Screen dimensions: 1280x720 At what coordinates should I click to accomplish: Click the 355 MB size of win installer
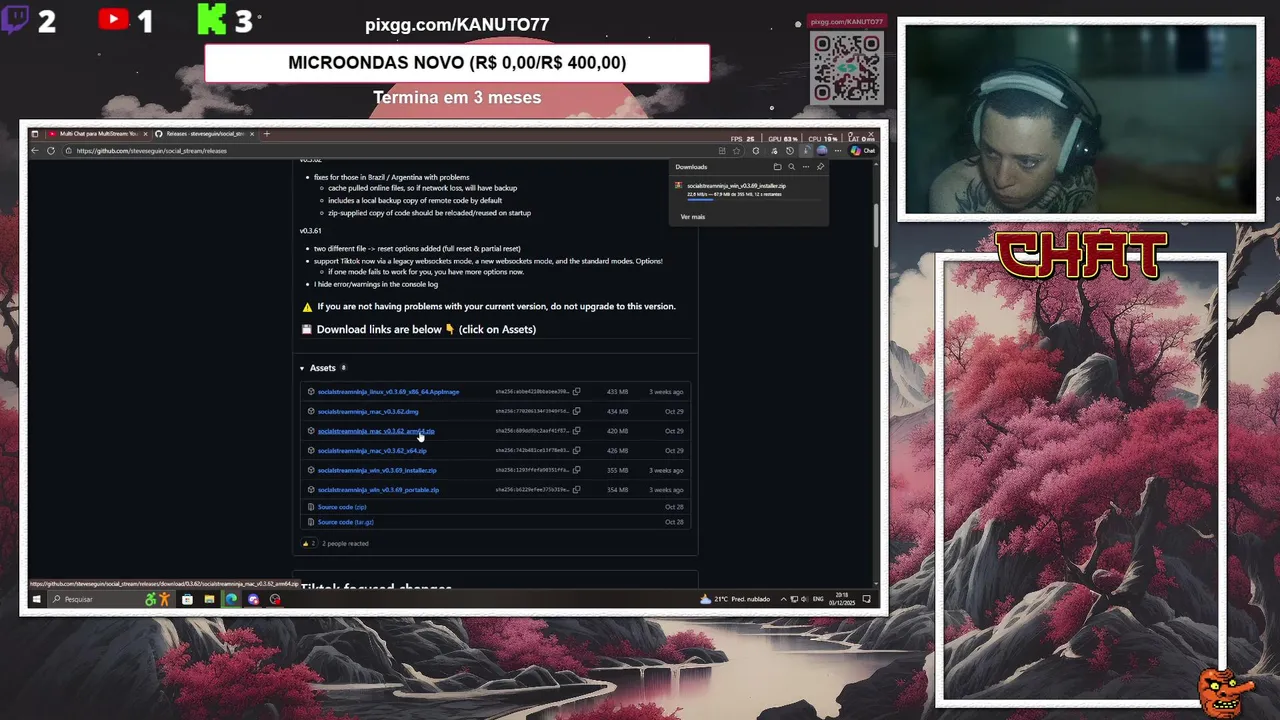click(617, 470)
